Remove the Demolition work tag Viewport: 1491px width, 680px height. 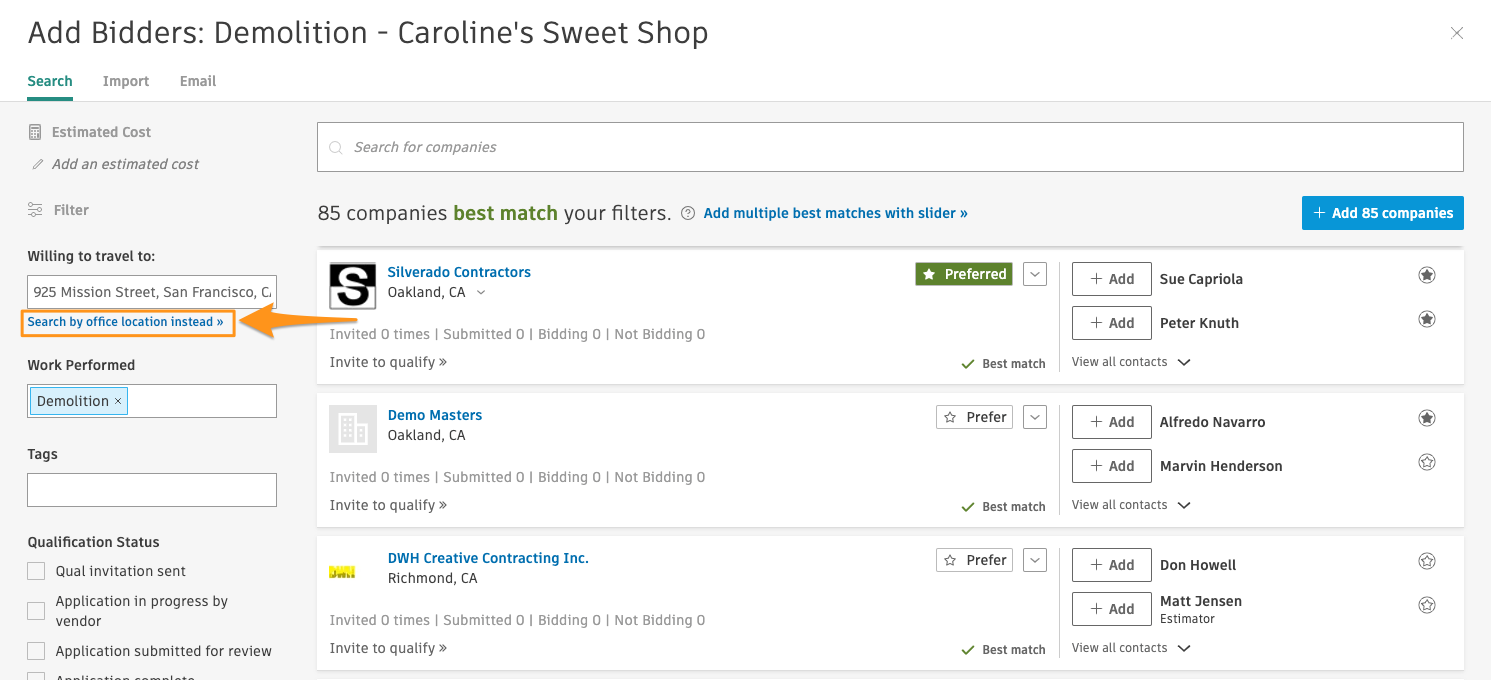(118, 401)
